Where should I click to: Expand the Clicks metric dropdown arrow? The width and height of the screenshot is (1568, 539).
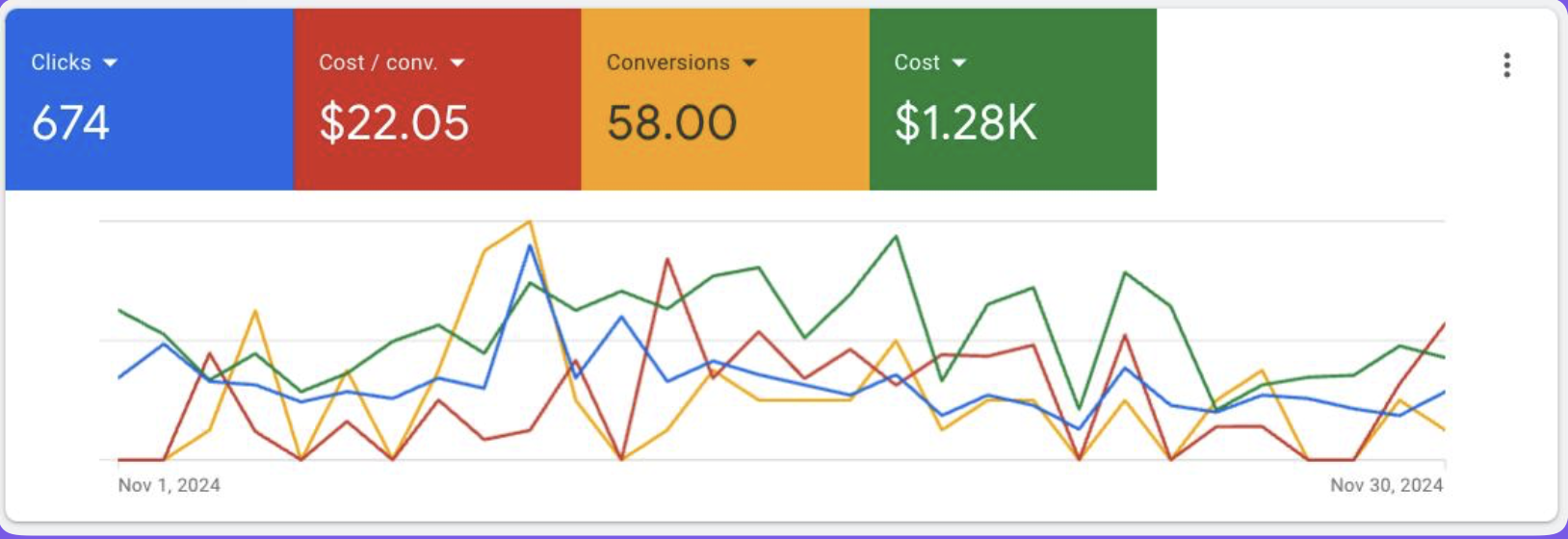tap(110, 64)
